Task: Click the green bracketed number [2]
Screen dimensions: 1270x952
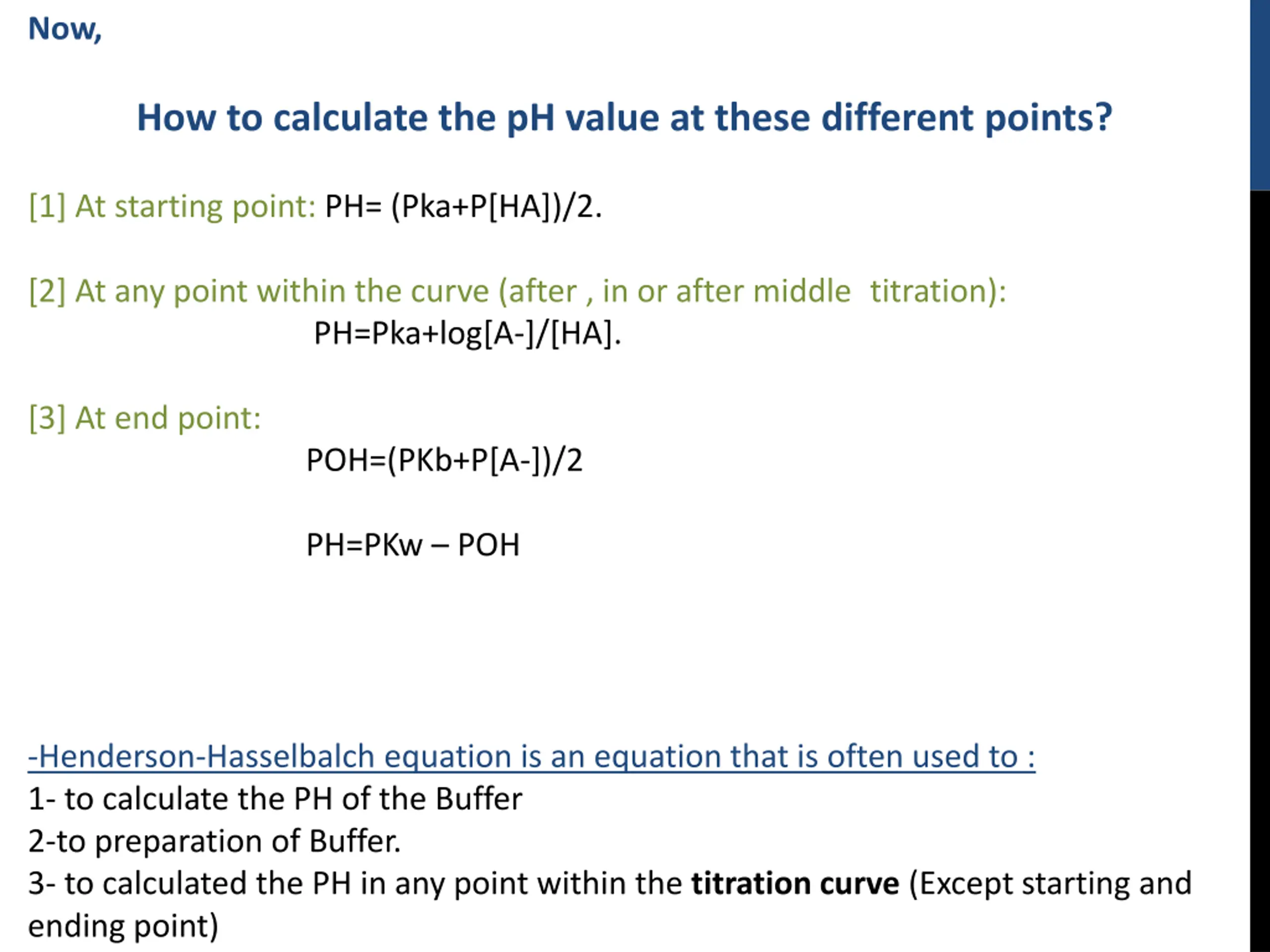Action: (47, 292)
